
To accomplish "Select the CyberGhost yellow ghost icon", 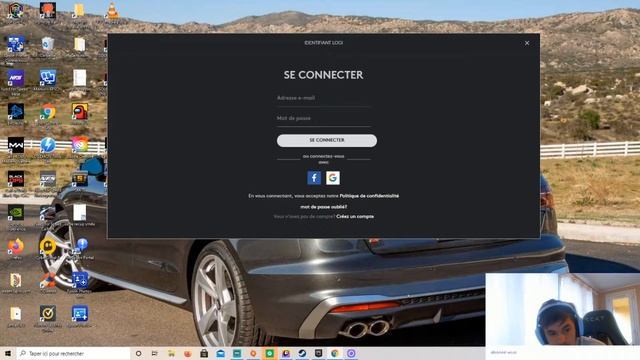I will 48,247.
